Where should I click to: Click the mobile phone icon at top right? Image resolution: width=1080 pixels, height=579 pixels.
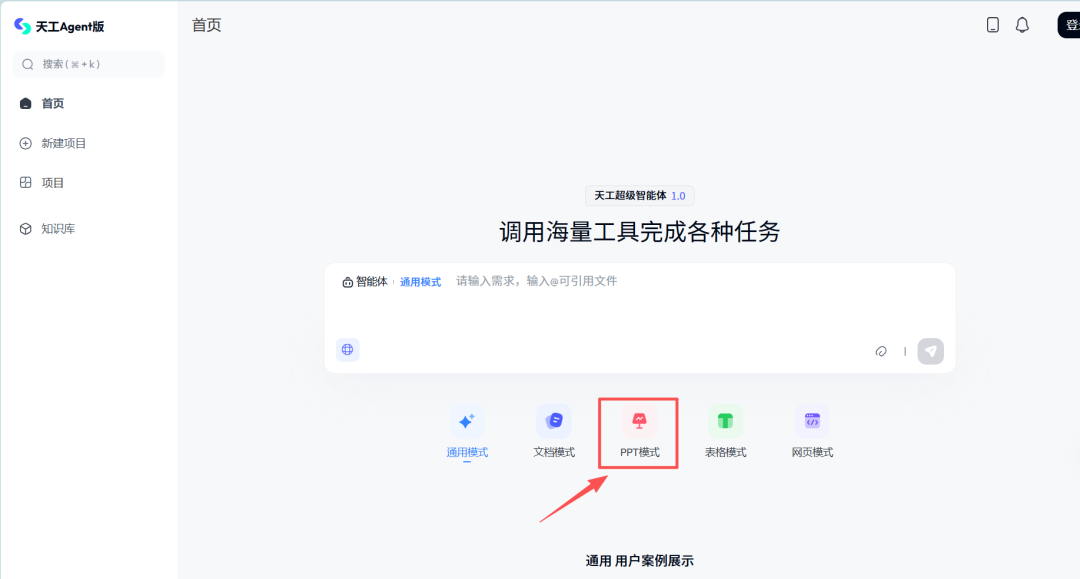click(x=992, y=25)
